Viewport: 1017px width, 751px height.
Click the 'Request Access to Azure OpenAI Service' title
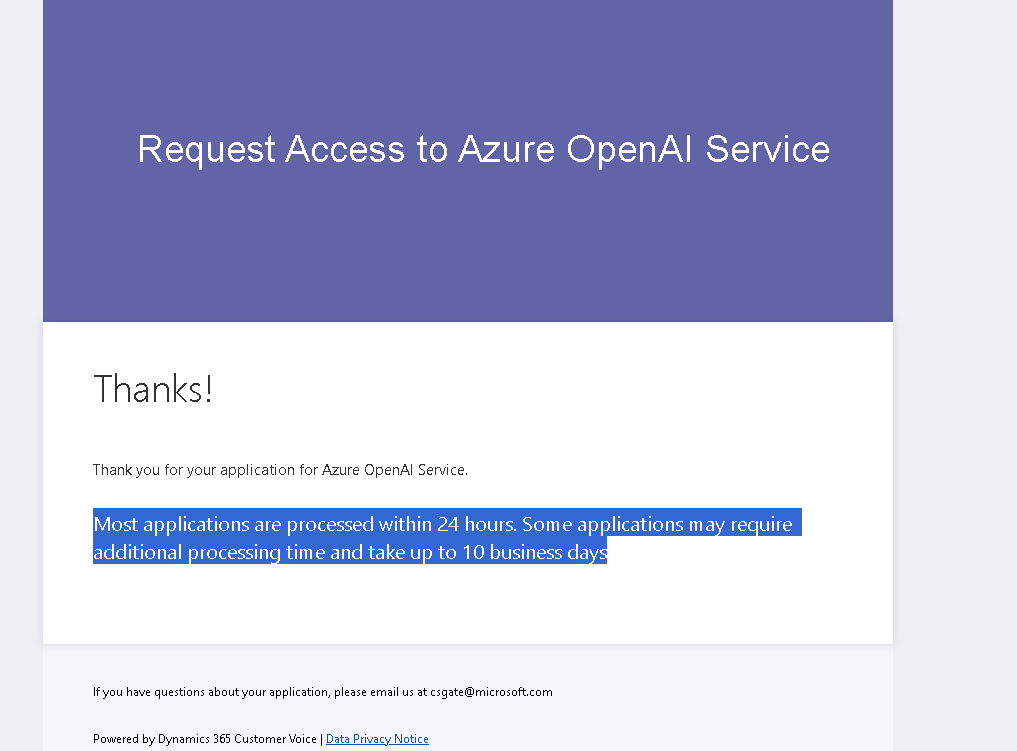tap(483, 149)
